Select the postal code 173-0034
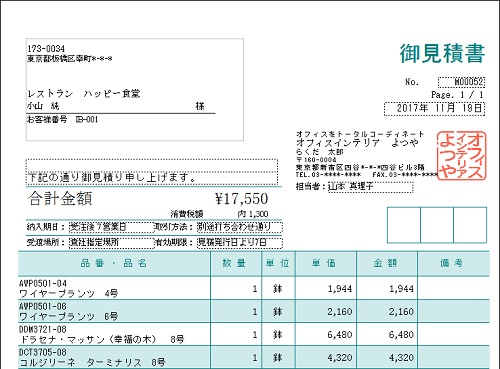The height and width of the screenshot is (369, 500). tap(46, 49)
